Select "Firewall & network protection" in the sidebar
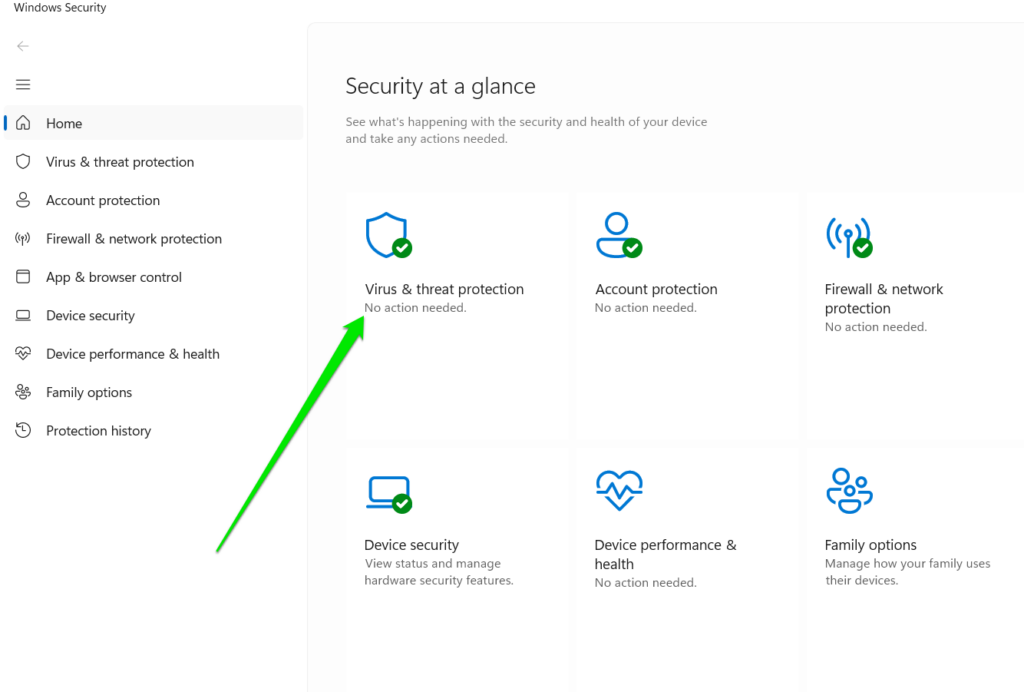 [x=133, y=238]
